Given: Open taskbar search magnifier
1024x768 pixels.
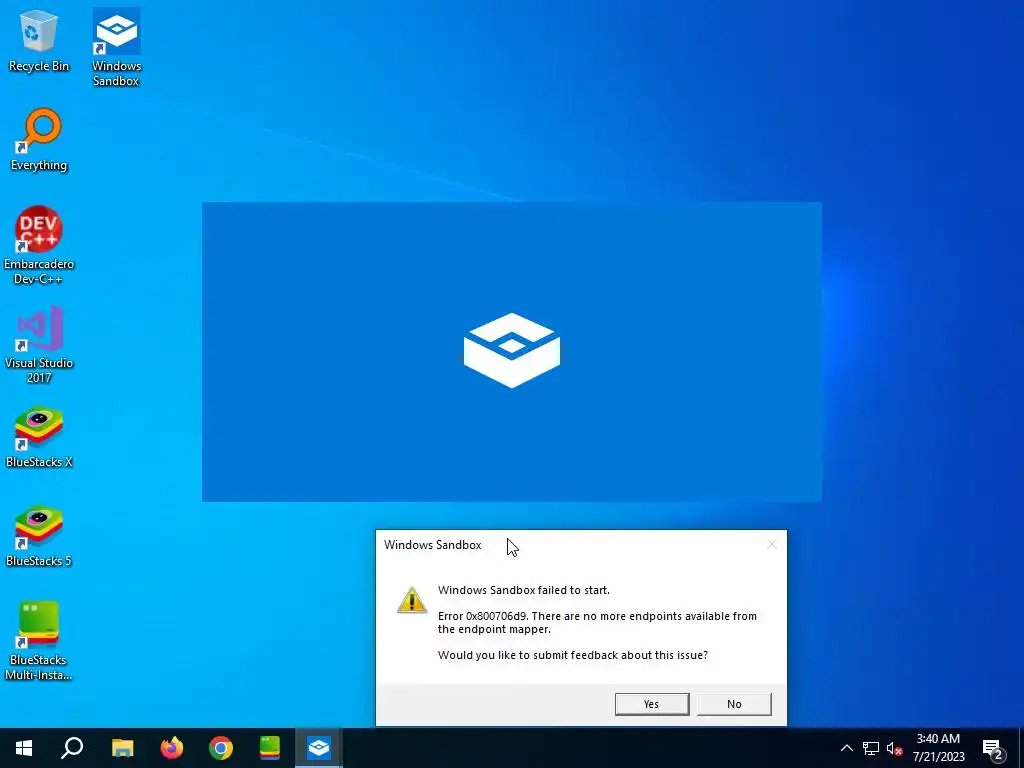Looking at the screenshot, I should pos(72,748).
